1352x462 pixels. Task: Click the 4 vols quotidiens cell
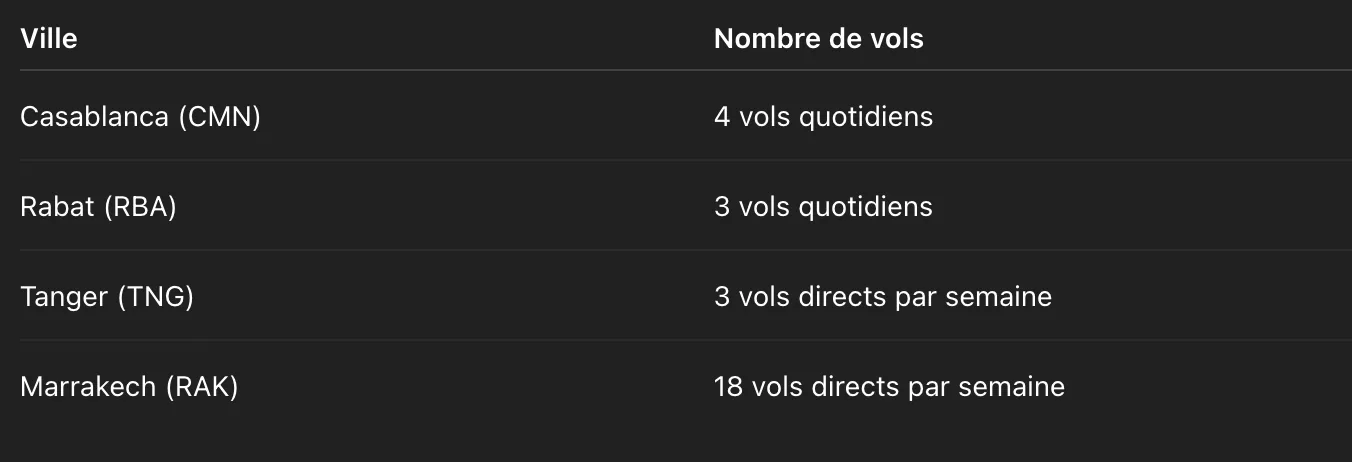823,117
